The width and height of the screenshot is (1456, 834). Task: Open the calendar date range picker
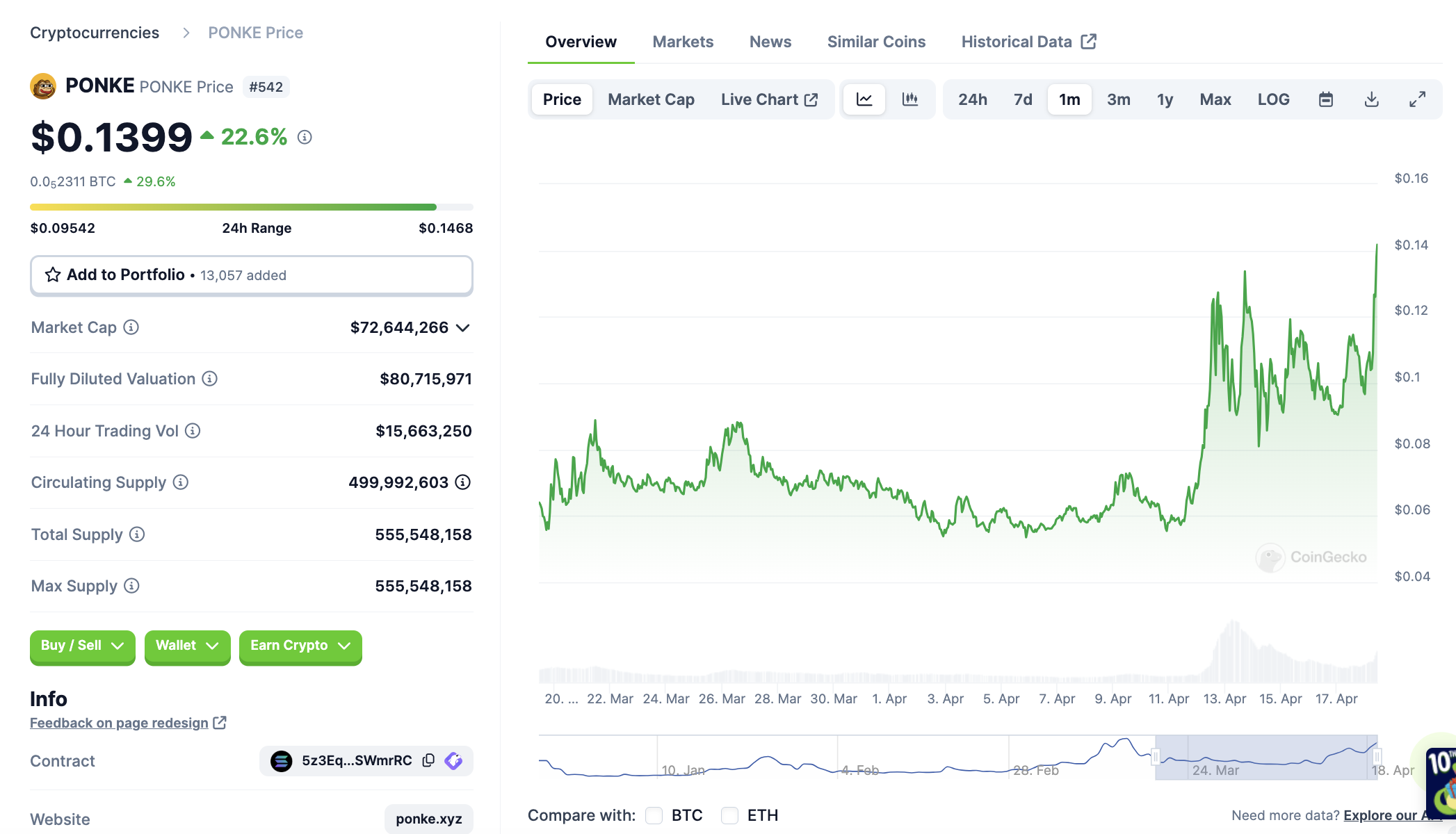[1326, 99]
